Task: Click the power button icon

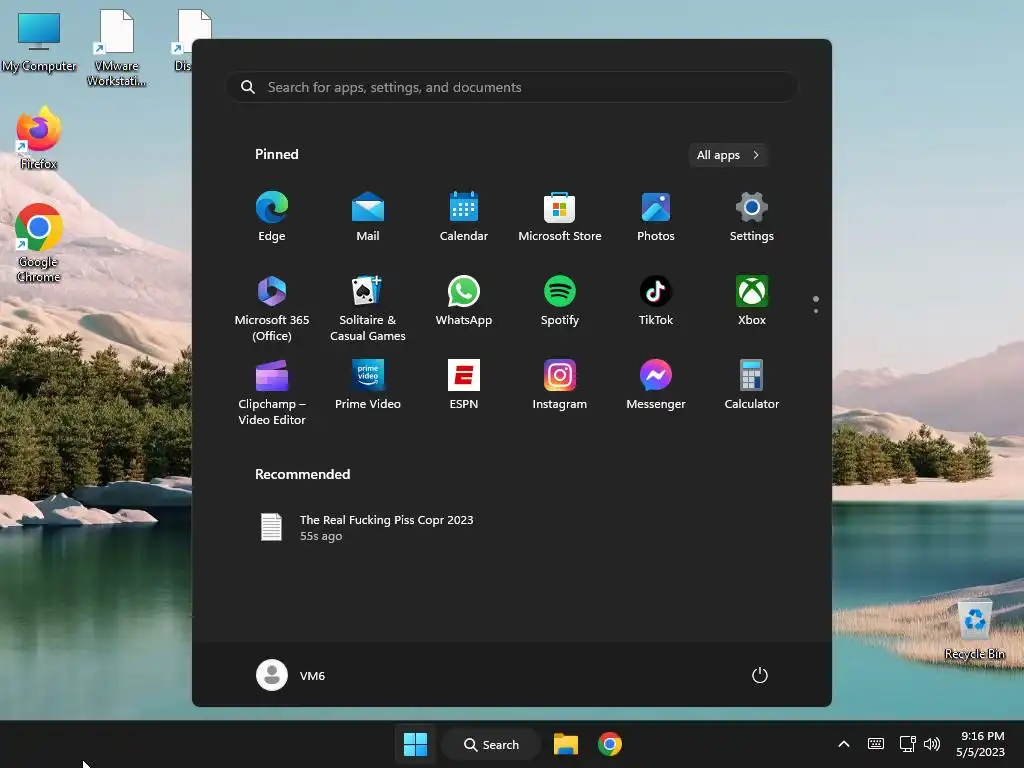Action: (x=760, y=675)
